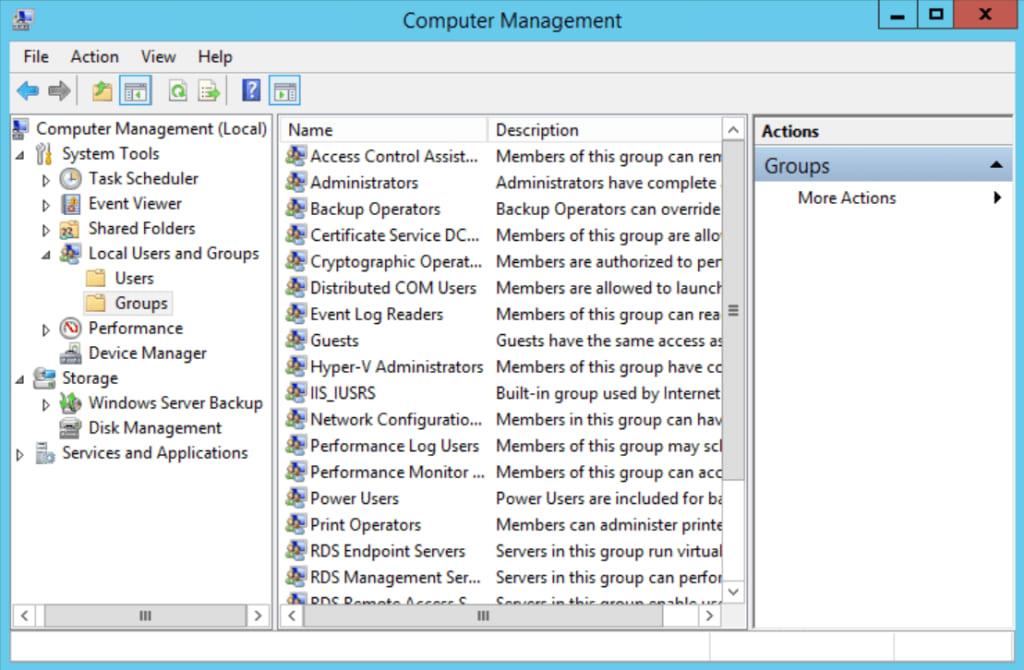This screenshot has width=1024, height=670.
Task: Open the View menu
Action: click(x=158, y=57)
